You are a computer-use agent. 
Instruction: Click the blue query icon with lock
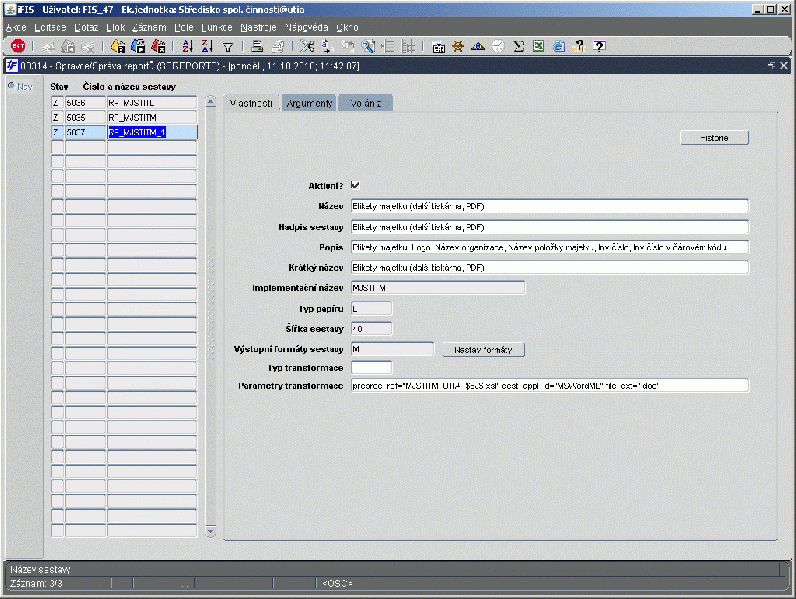coord(138,46)
